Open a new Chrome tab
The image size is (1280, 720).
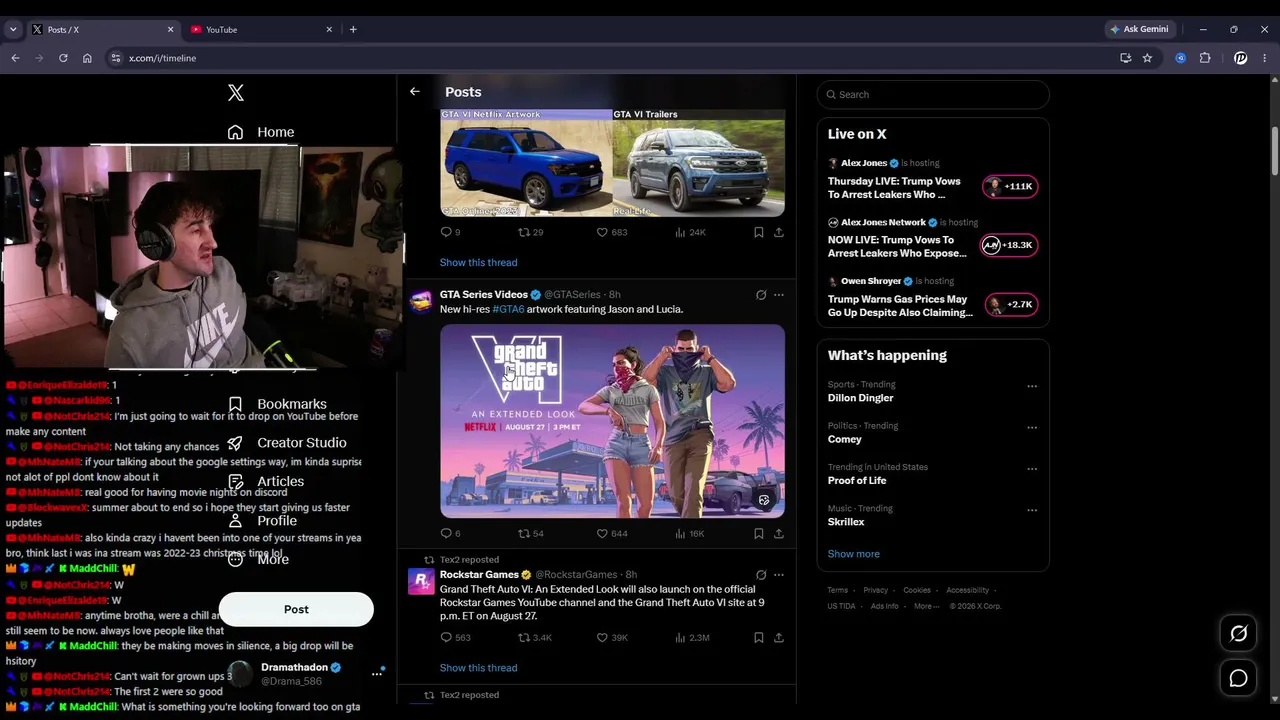[353, 29]
